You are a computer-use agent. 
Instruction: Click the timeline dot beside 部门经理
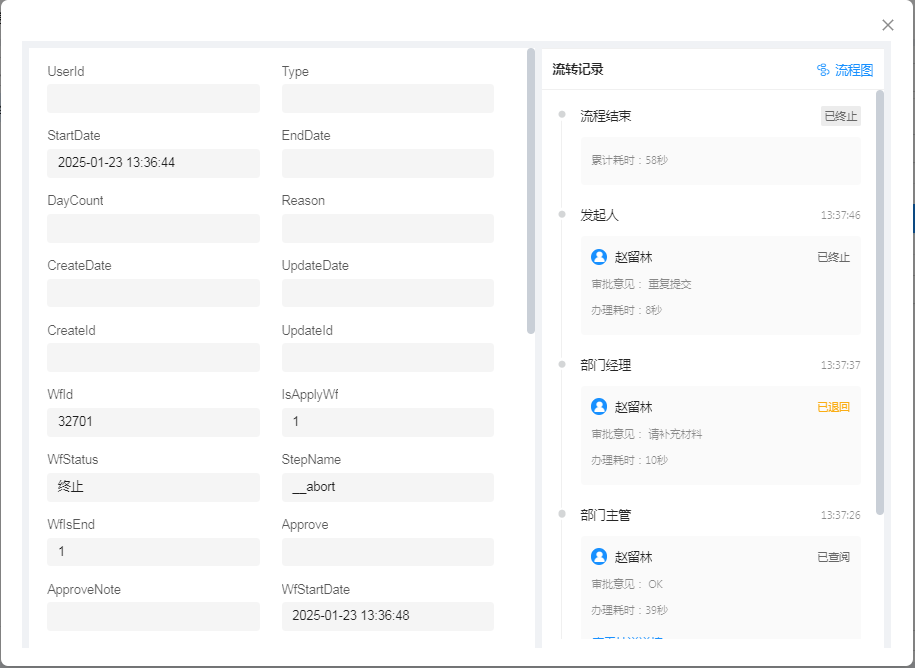click(562, 364)
